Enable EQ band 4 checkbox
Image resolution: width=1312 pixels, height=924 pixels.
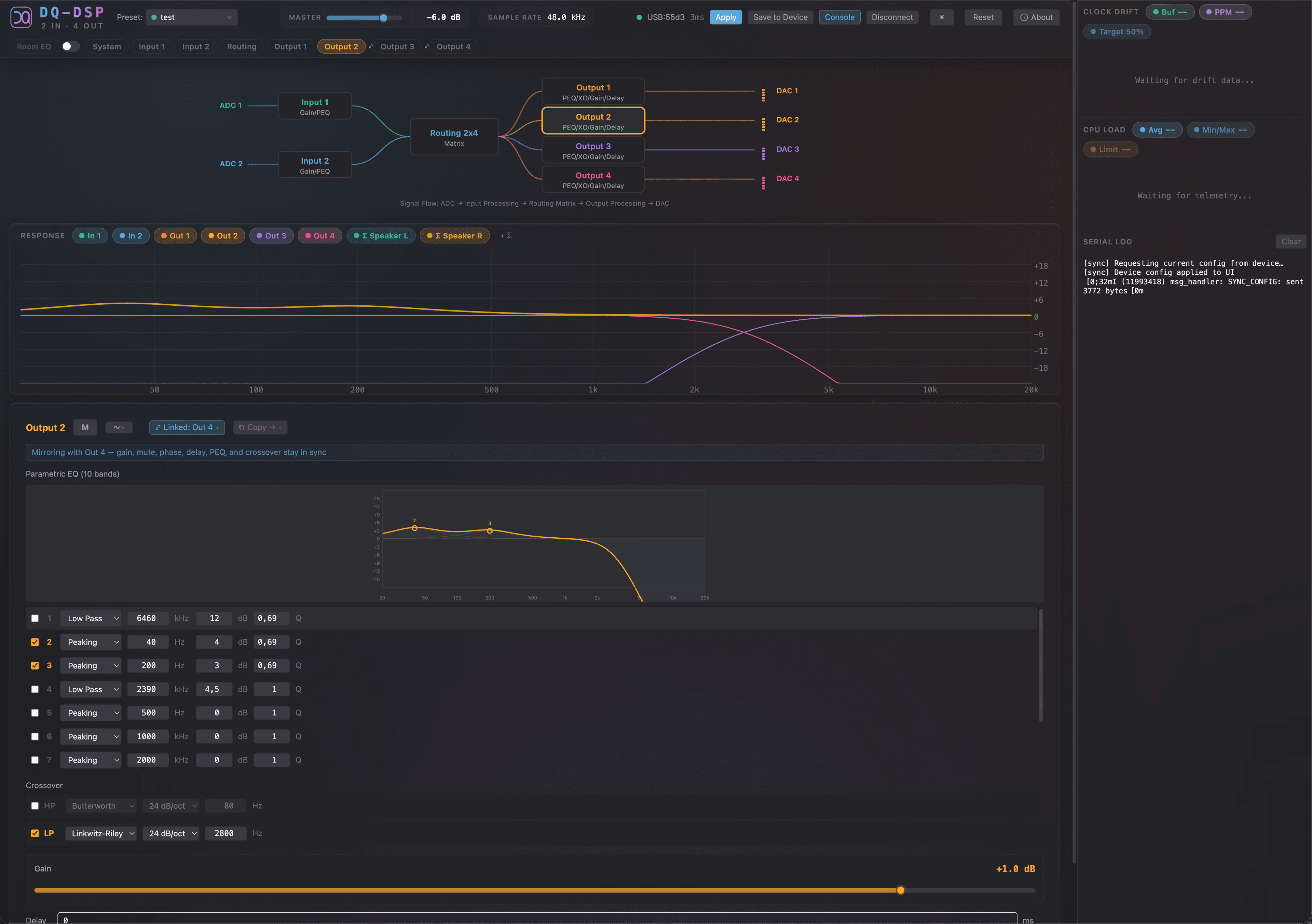click(x=35, y=689)
